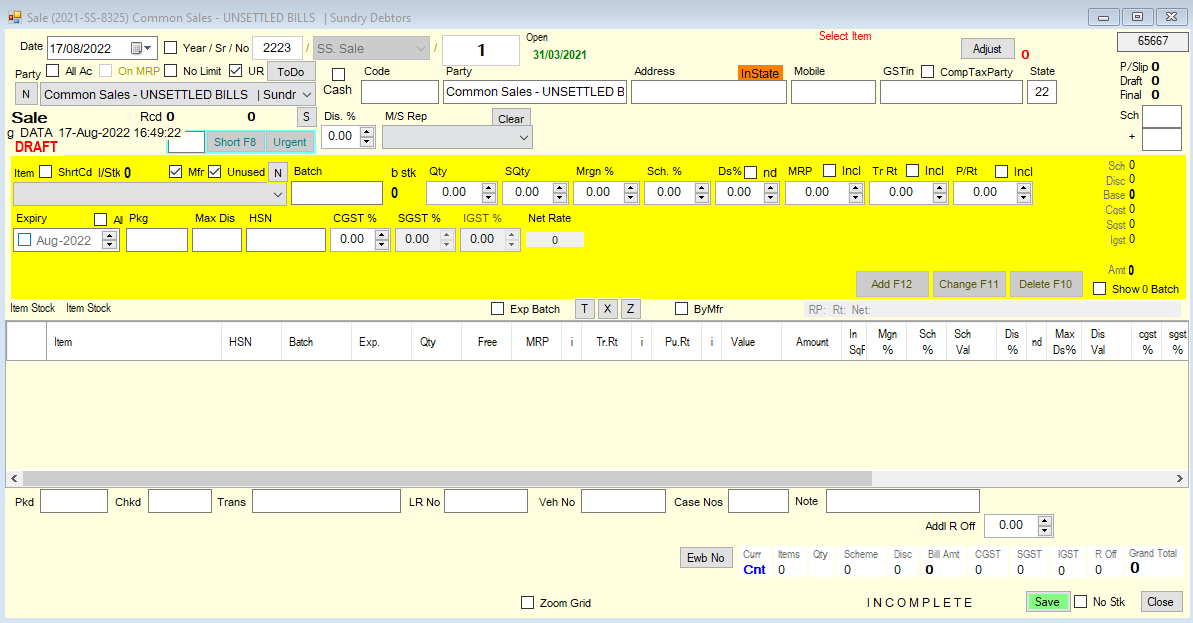
Task: Check the Zoom Grid checkbox
Action: [527, 602]
